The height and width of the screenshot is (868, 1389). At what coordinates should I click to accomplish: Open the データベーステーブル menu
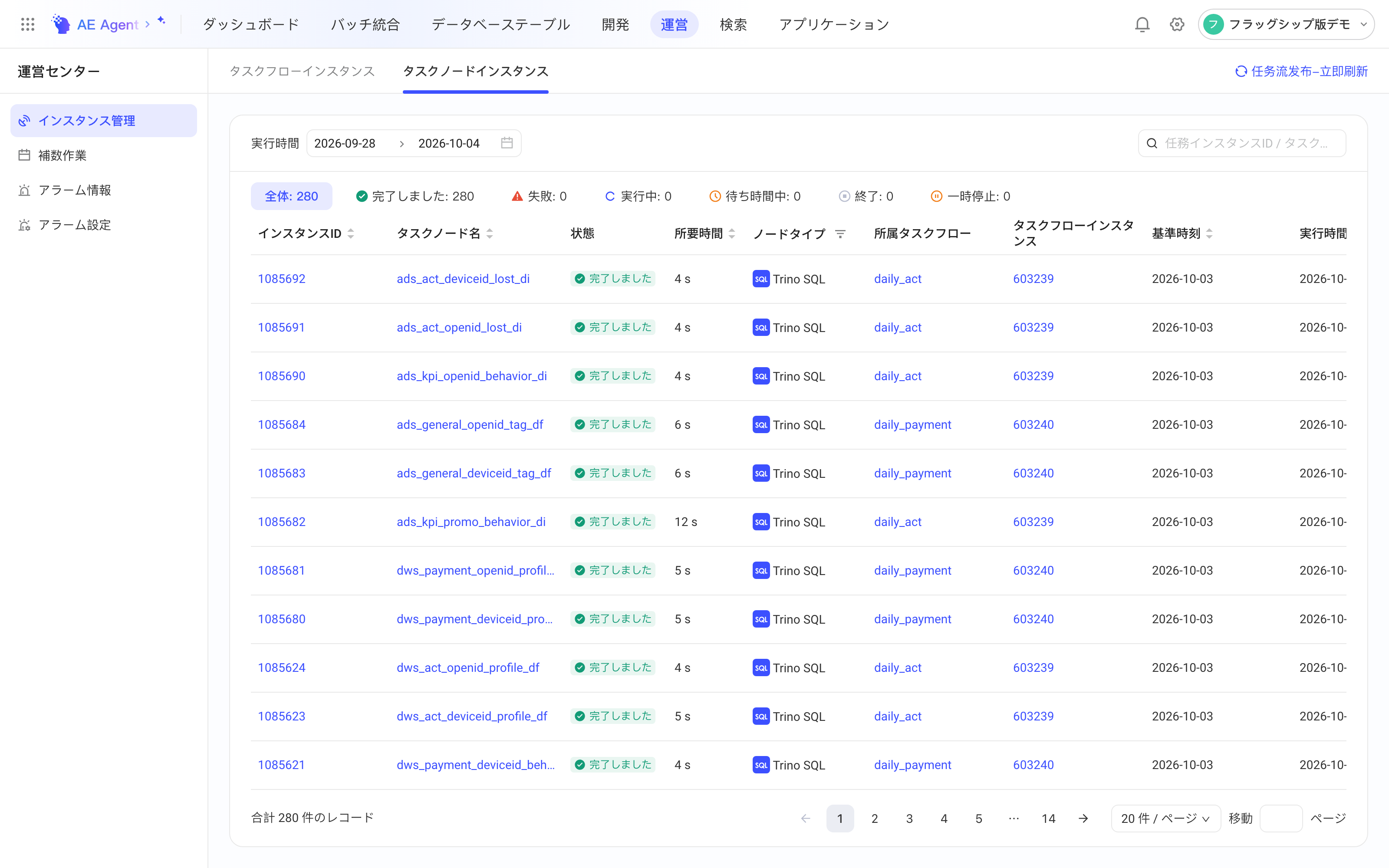click(500, 24)
